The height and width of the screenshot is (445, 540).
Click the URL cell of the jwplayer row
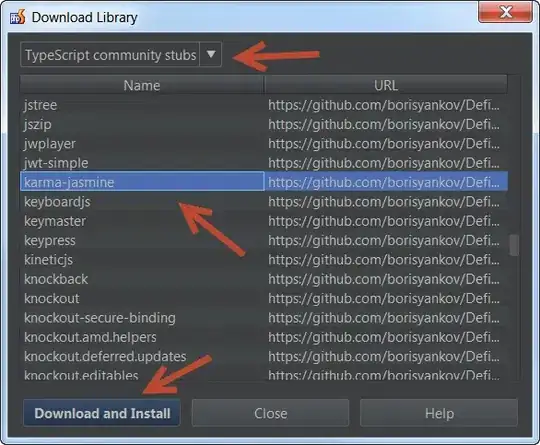(x=386, y=143)
